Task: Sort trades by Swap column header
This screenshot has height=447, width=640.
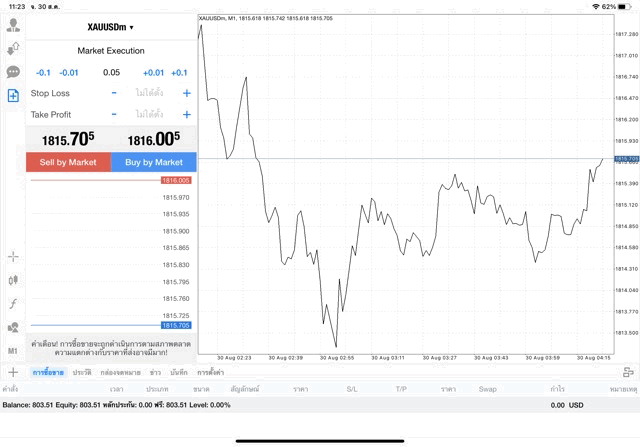Action: [488, 388]
